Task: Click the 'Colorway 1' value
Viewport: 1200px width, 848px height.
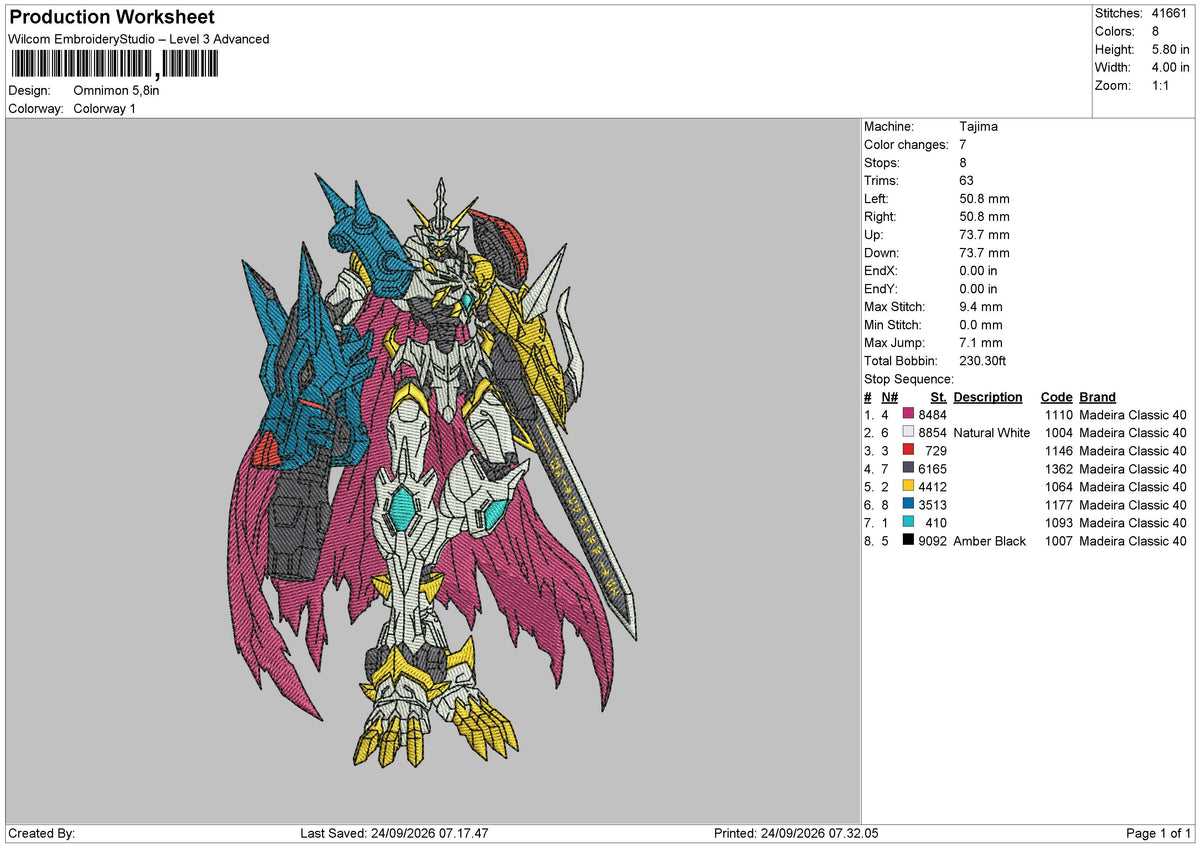Action: (105, 108)
